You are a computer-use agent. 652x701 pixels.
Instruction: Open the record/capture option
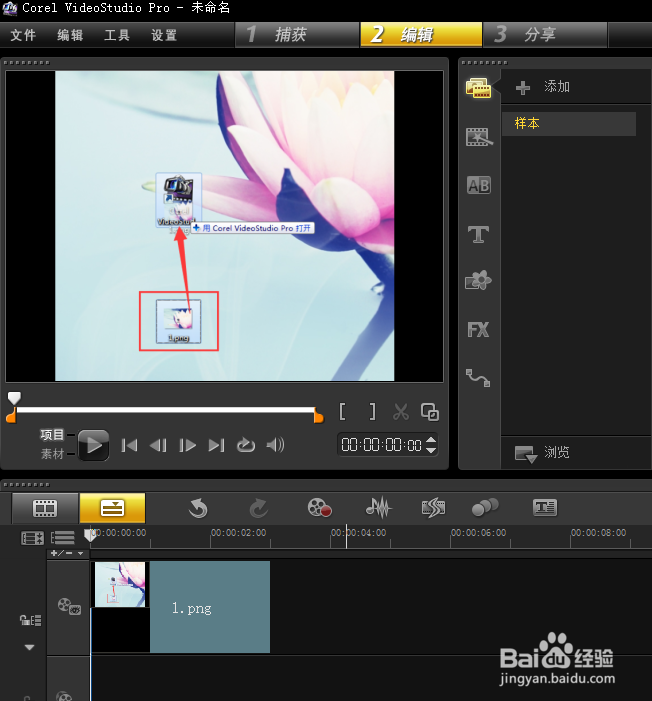(x=319, y=508)
